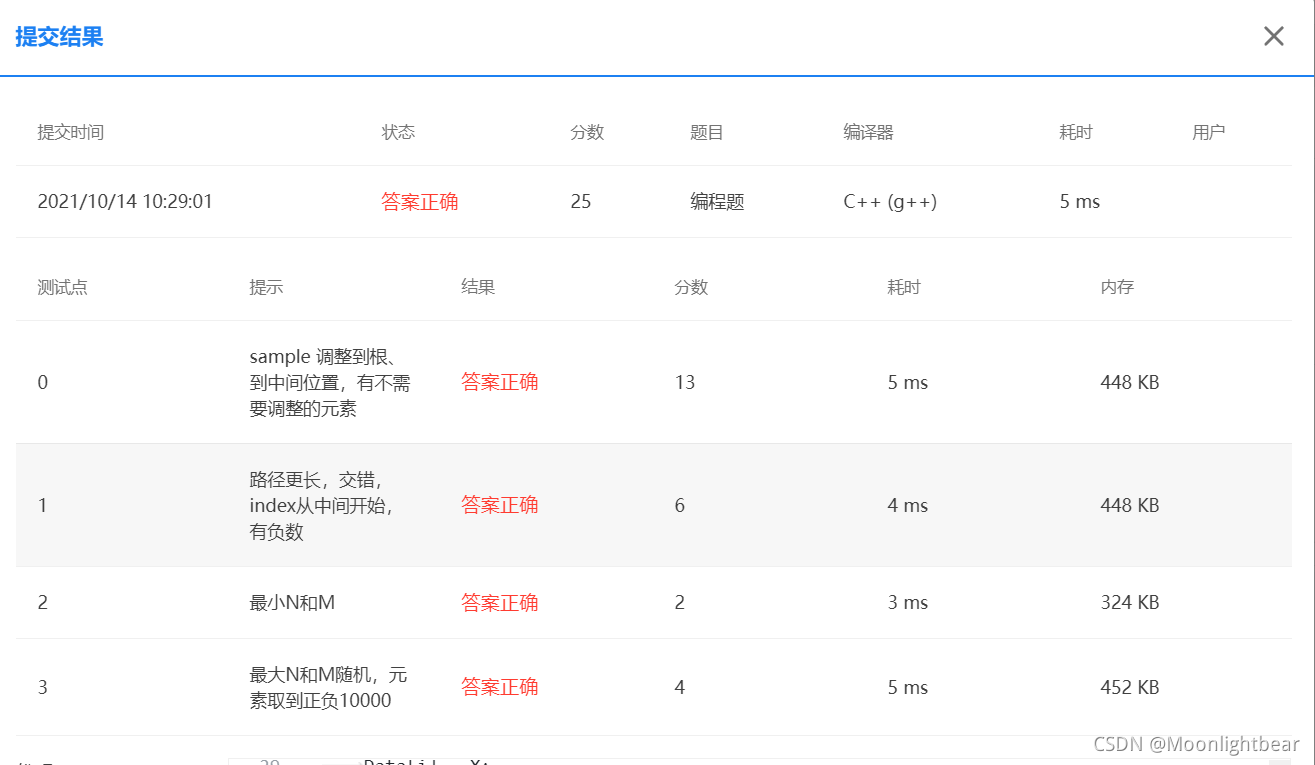This screenshot has height=765, width=1315.
Task: Click the 提交时间 column header
Action: [70, 132]
